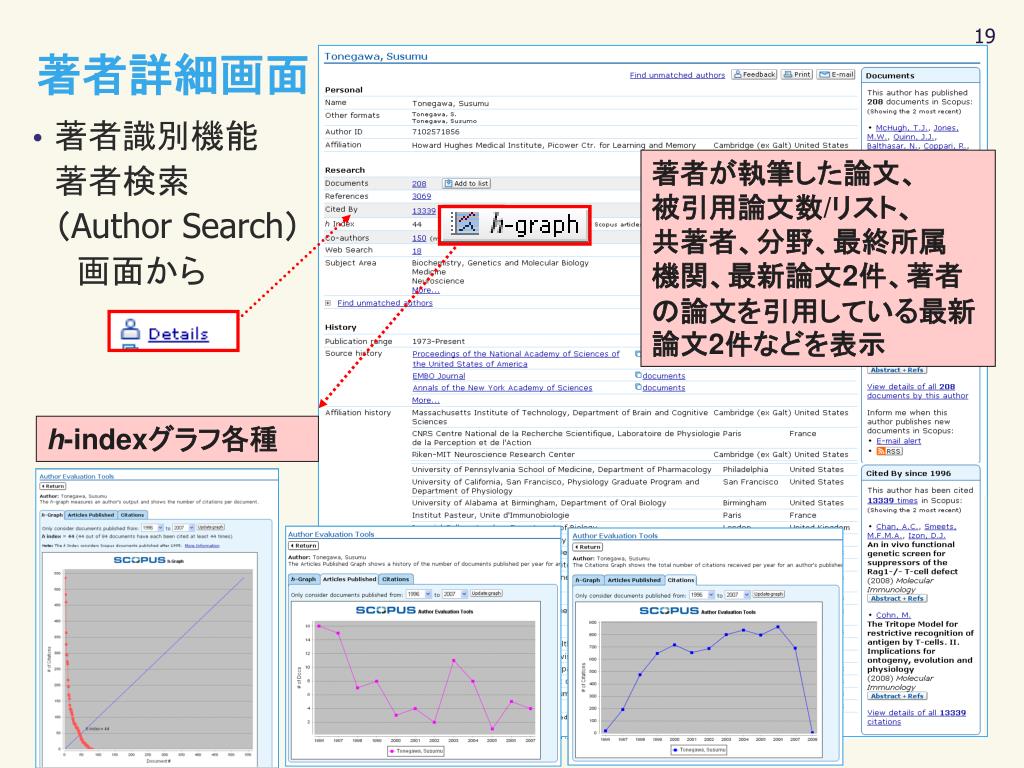Image resolution: width=1024 pixels, height=768 pixels.
Task: Open documents icon for EMBO Journal
Action: [638, 376]
